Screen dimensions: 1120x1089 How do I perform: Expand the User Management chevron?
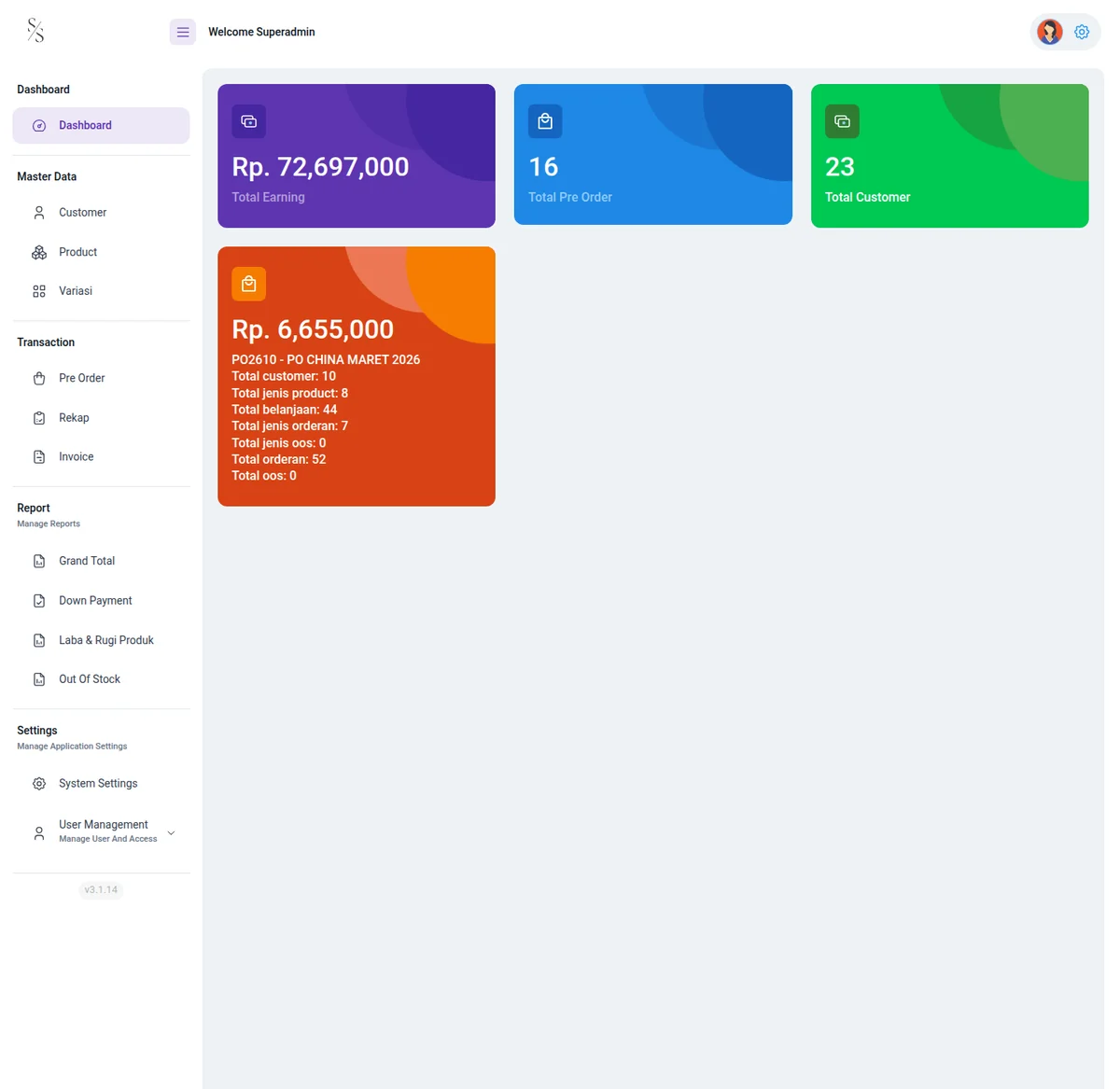click(x=171, y=833)
